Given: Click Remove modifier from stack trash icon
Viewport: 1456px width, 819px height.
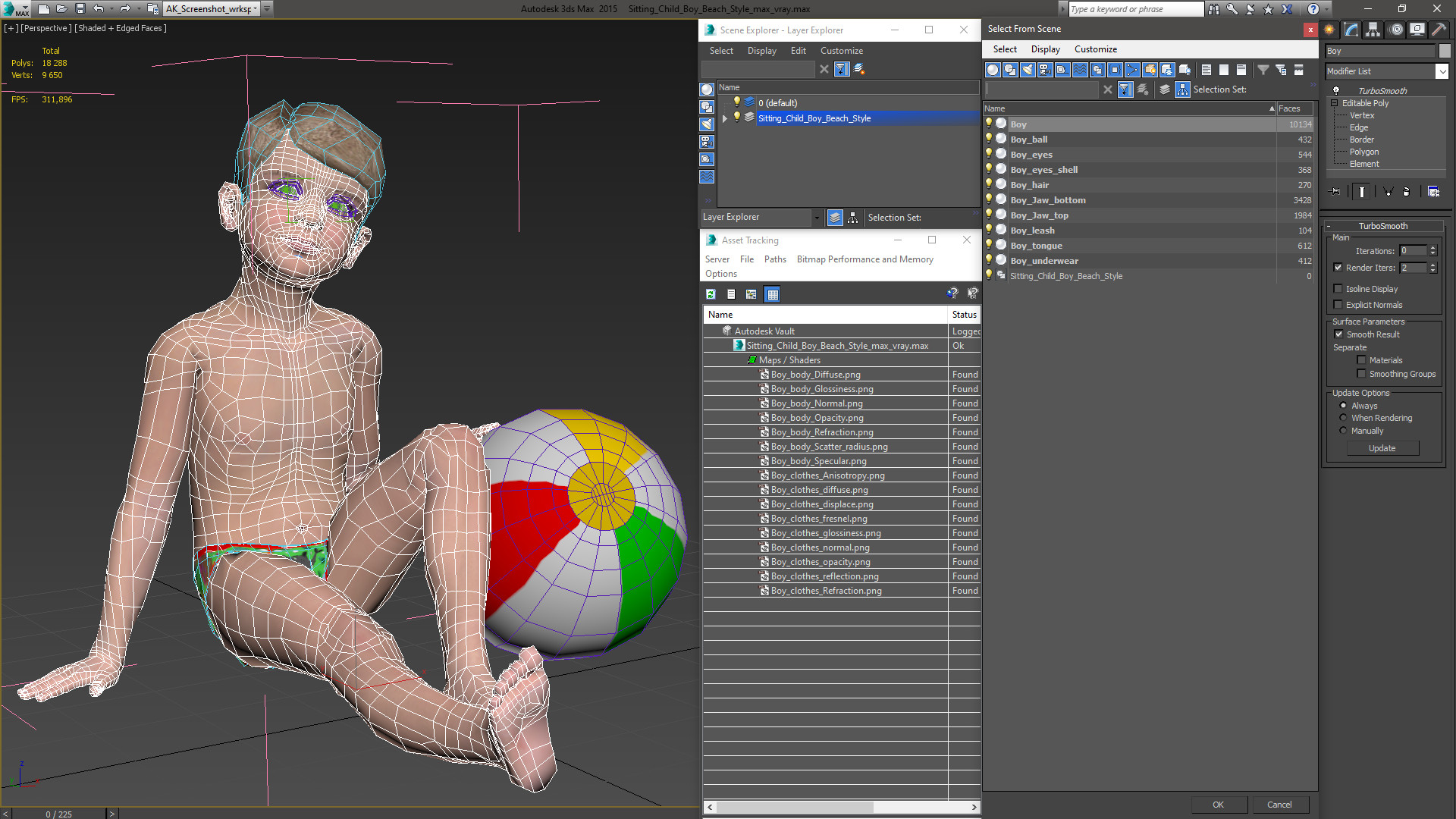Looking at the screenshot, I should (x=1406, y=192).
